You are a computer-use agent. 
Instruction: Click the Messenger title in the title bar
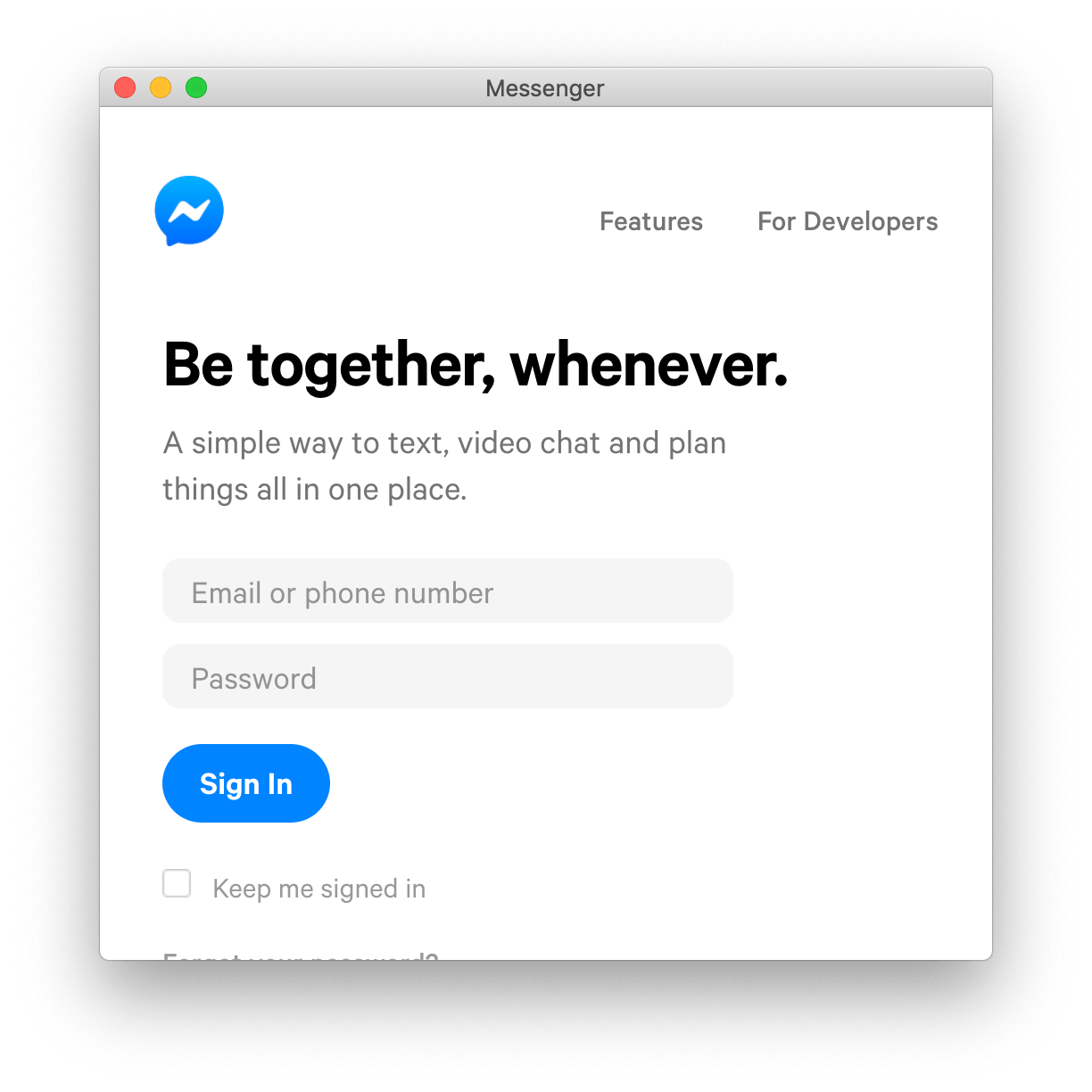click(x=545, y=88)
